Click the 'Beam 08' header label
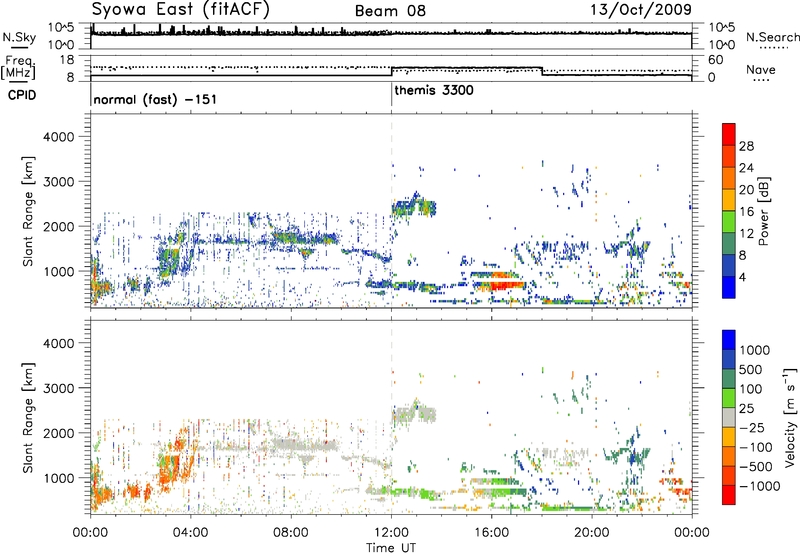800x554 pixels. 390,11
